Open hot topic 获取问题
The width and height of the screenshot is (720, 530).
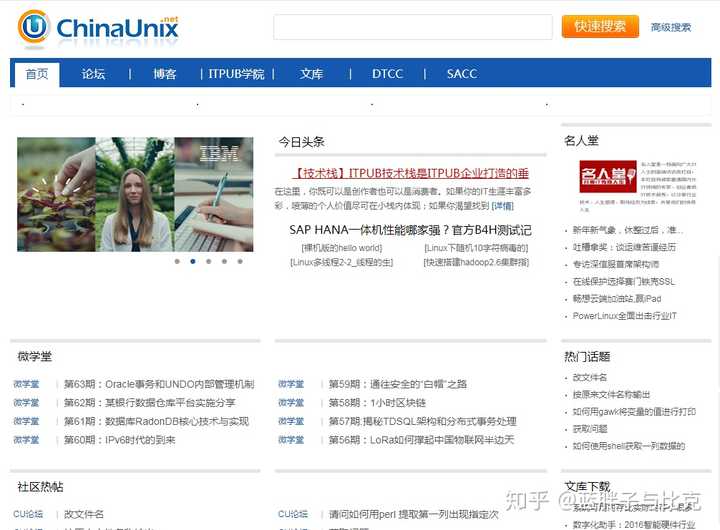point(590,429)
